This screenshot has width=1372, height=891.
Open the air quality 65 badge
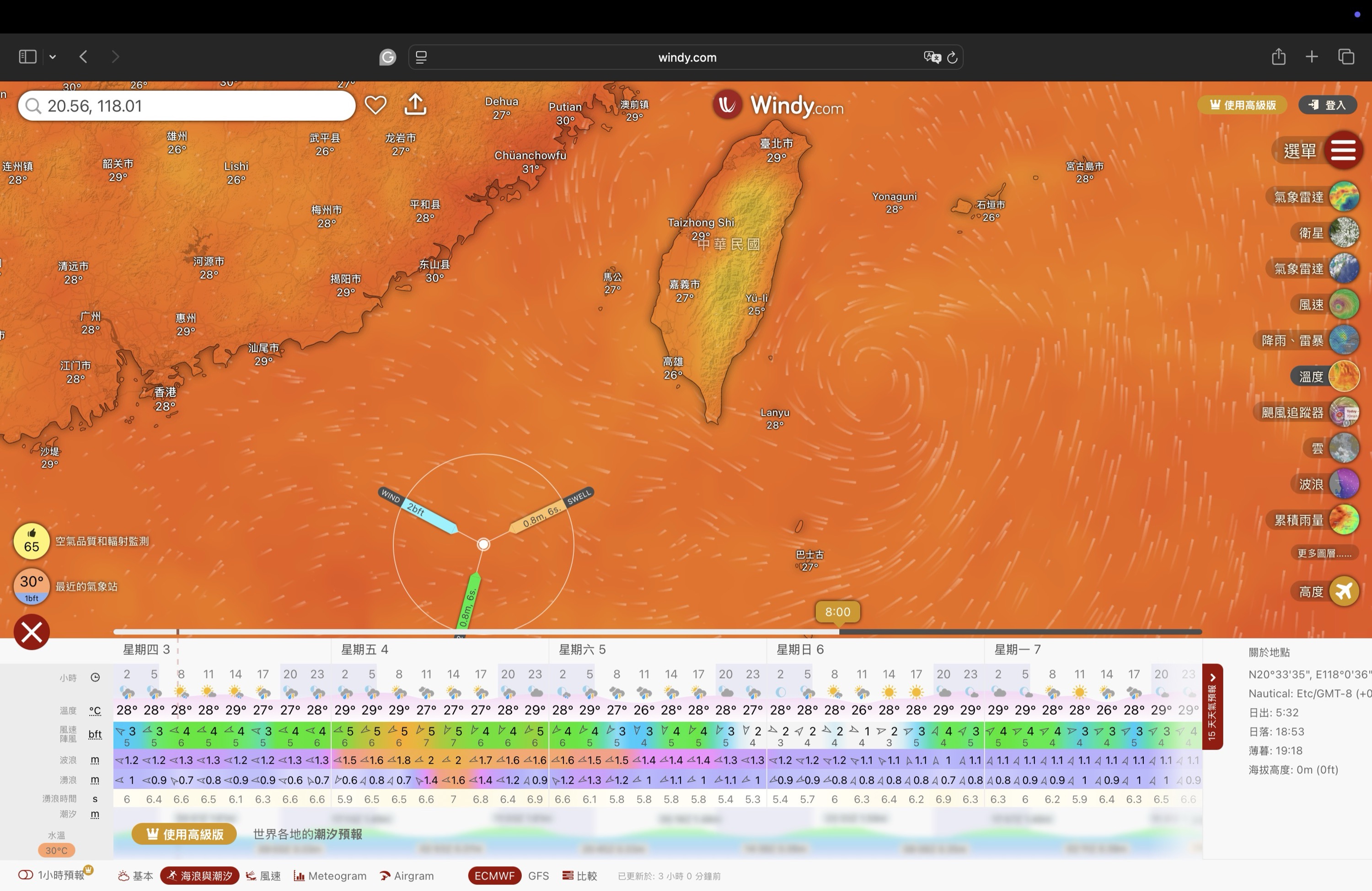click(32, 541)
